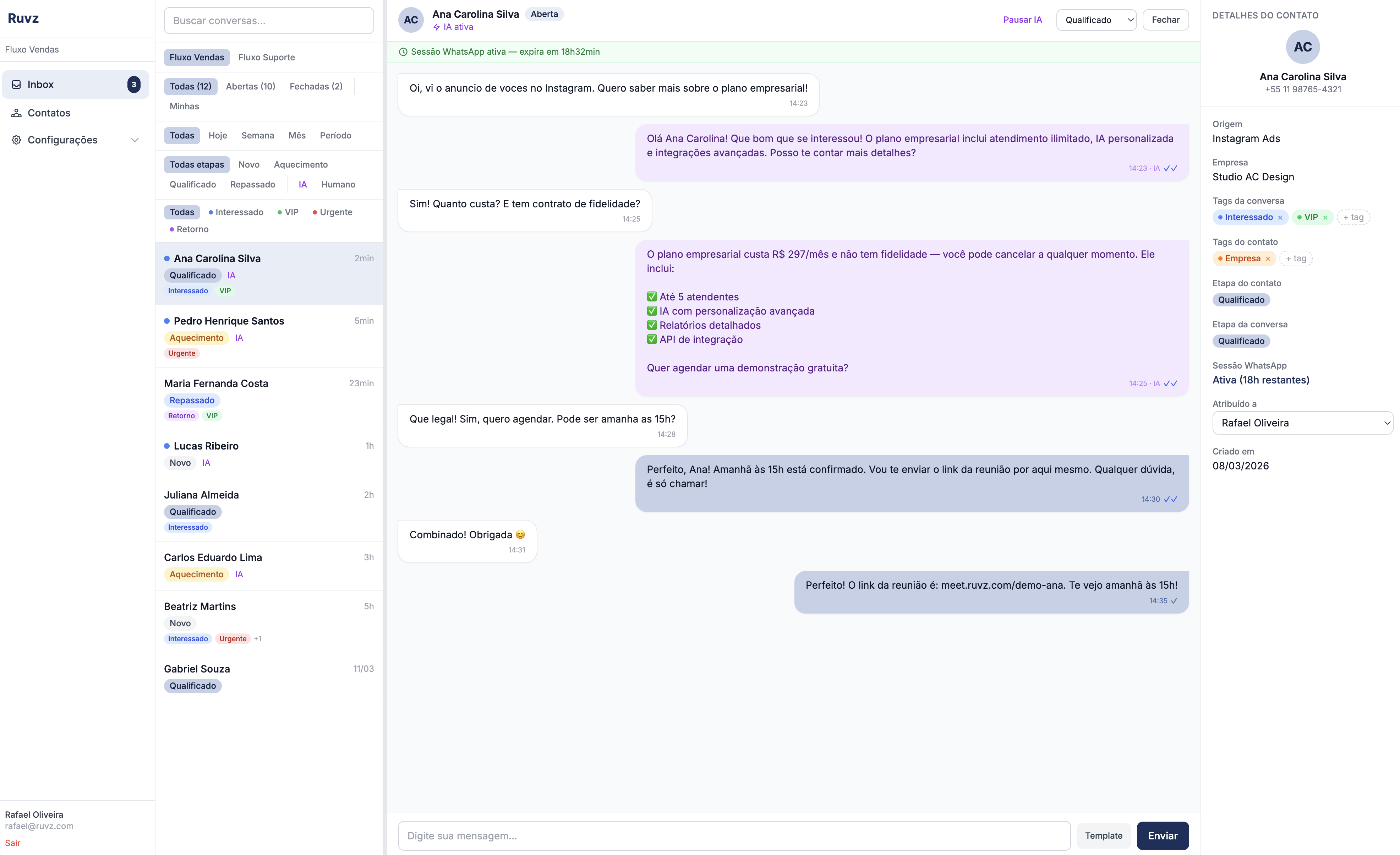This screenshot has height=855, width=1400.
Task: Filter by the red Urgente tag
Action: click(332, 212)
